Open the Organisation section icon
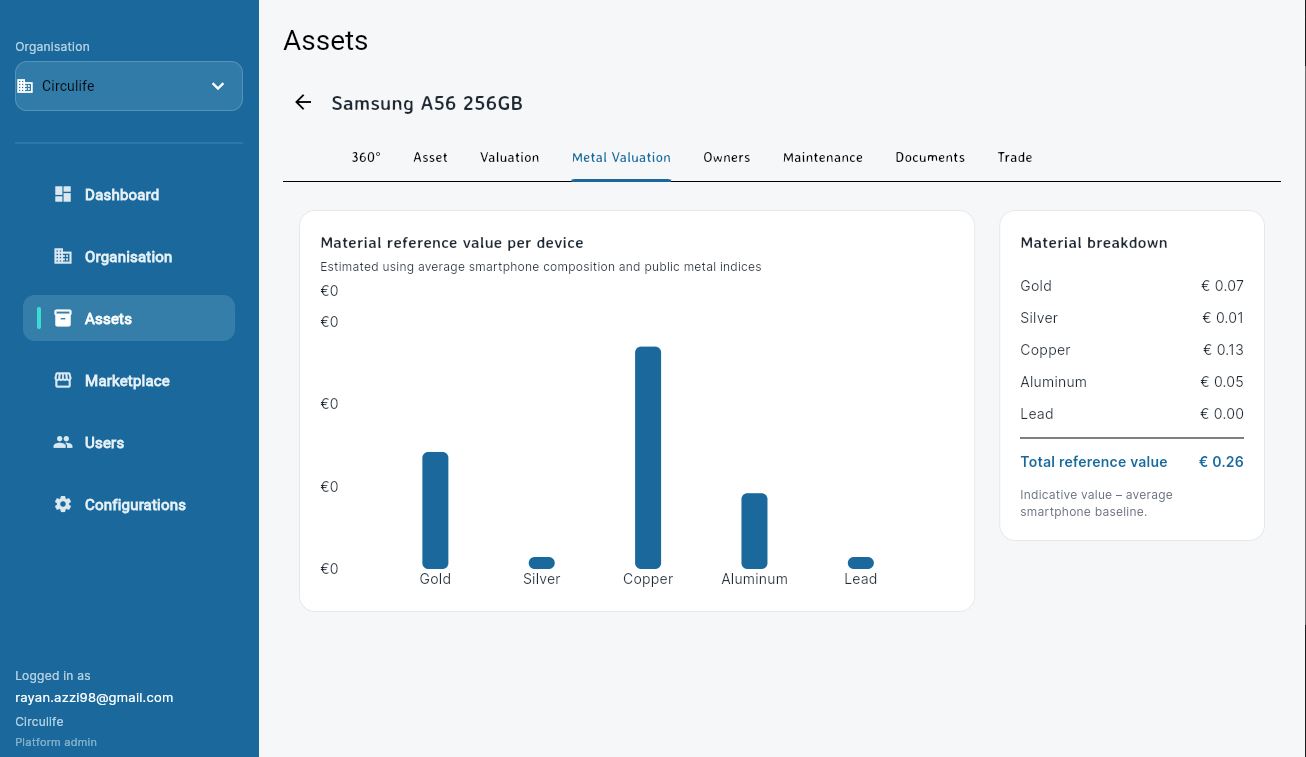 point(62,256)
